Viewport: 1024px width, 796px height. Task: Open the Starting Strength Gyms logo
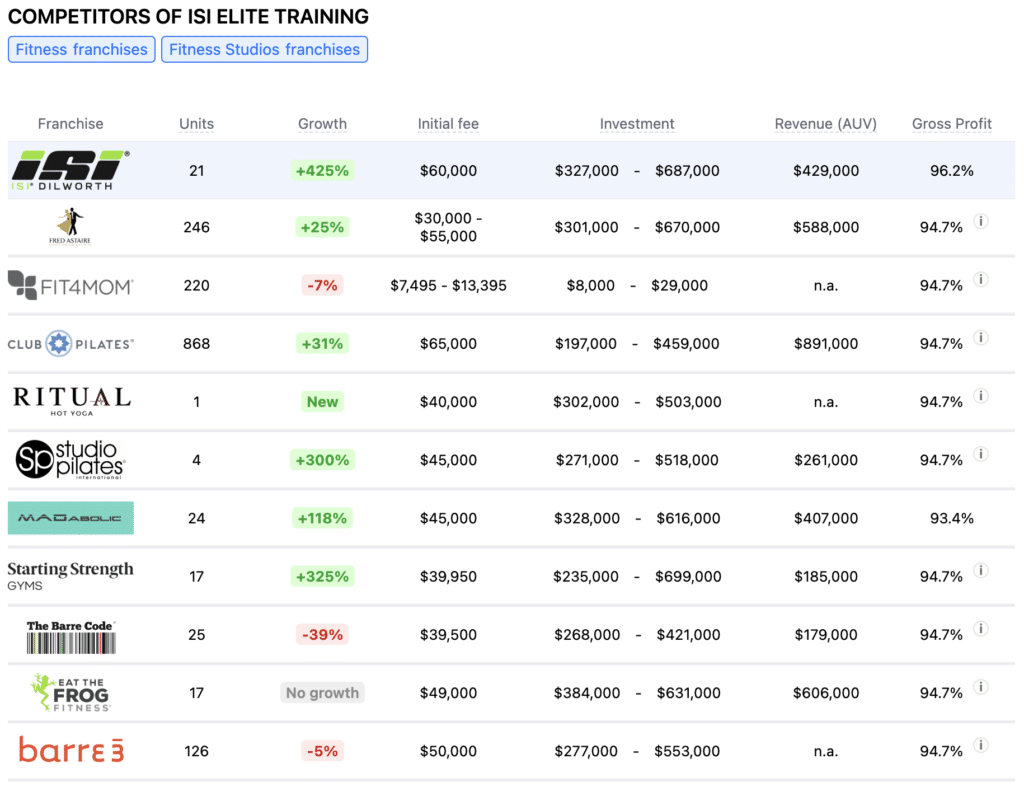(x=71, y=576)
